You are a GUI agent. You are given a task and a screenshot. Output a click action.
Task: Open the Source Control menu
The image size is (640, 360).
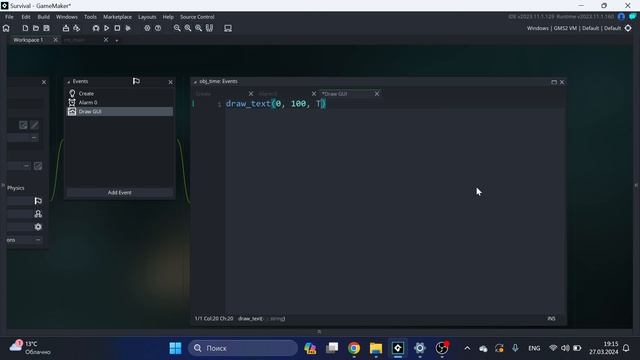tap(197, 17)
